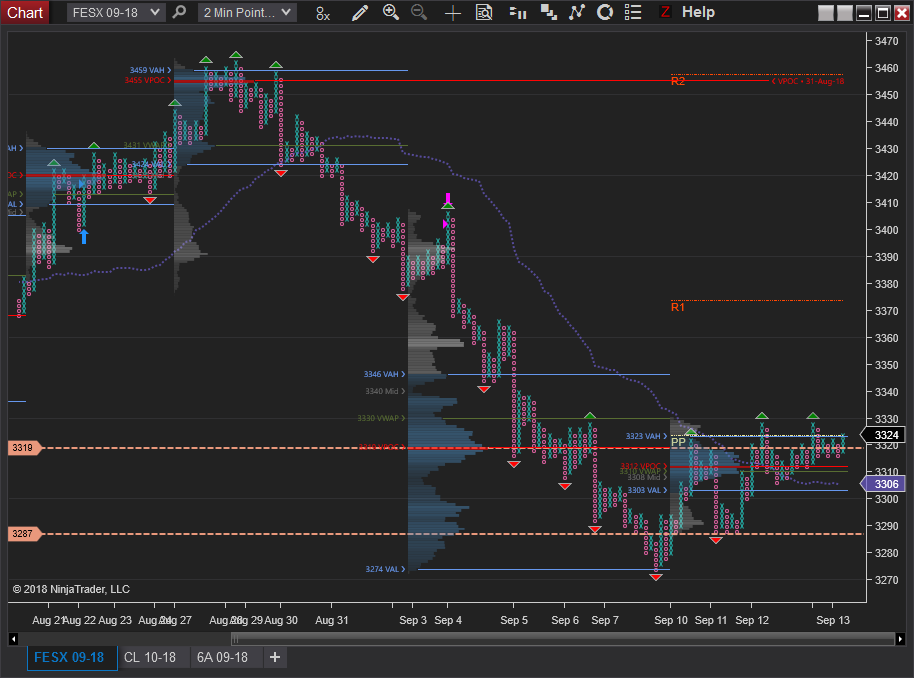Click the 3323 VAH label
Viewport: 914px width, 678px height.
(646, 436)
